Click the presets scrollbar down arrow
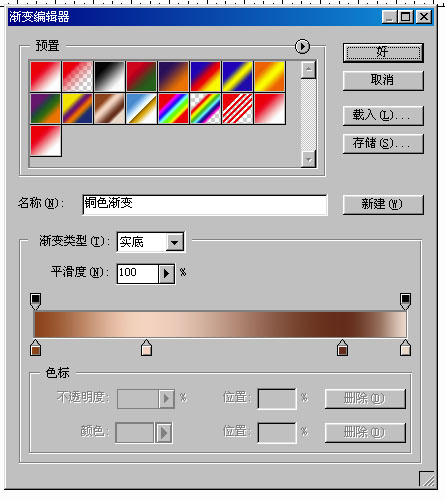This screenshot has width=445, height=501. 309,160
